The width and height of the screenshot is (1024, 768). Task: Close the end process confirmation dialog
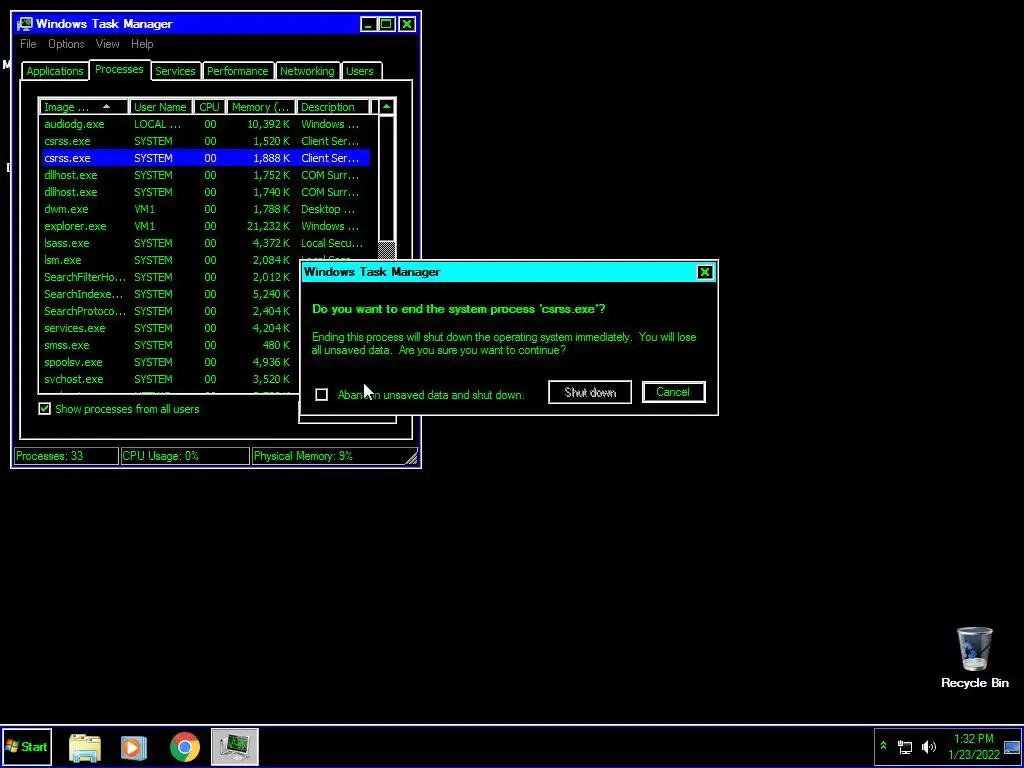coord(705,272)
